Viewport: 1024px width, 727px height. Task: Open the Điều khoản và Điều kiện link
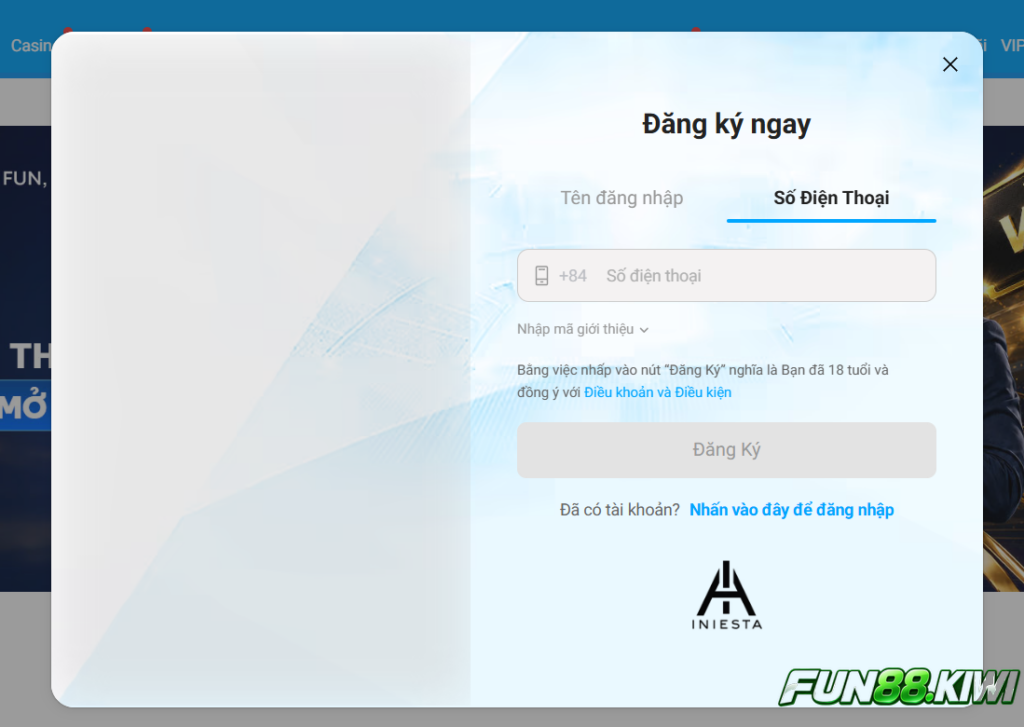[x=658, y=392]
